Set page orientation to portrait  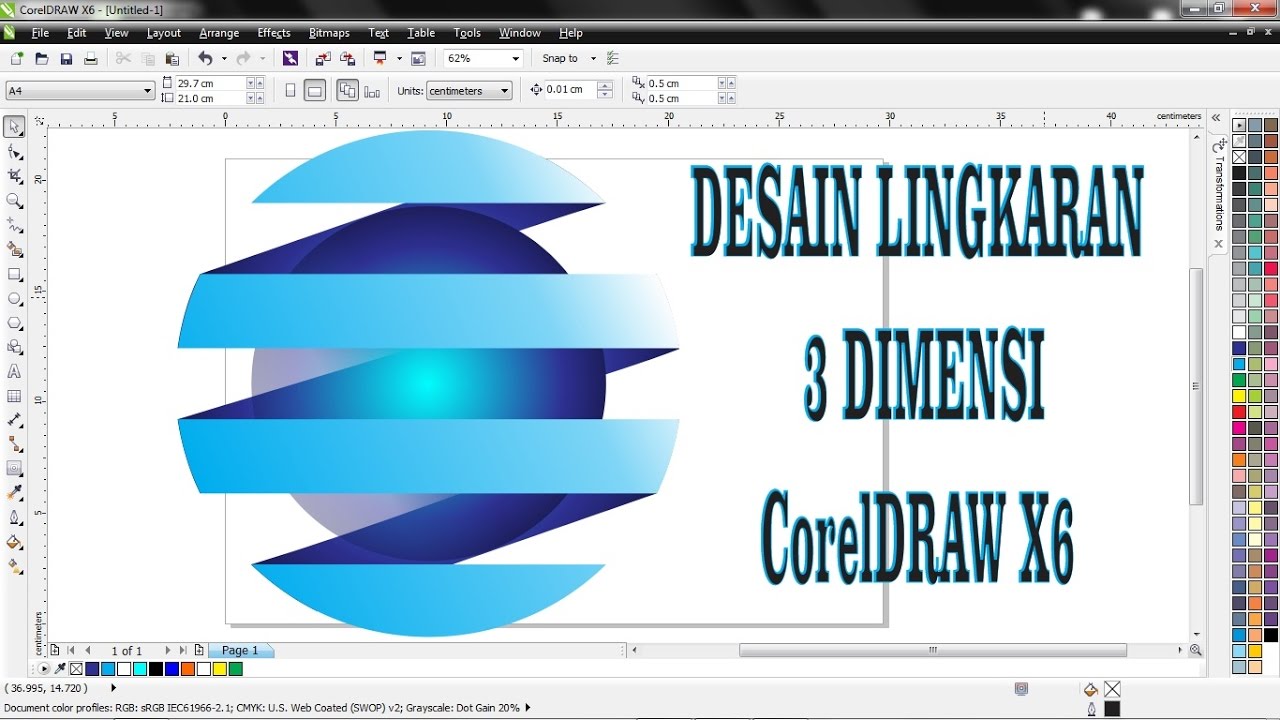click(x=291, y=91)
